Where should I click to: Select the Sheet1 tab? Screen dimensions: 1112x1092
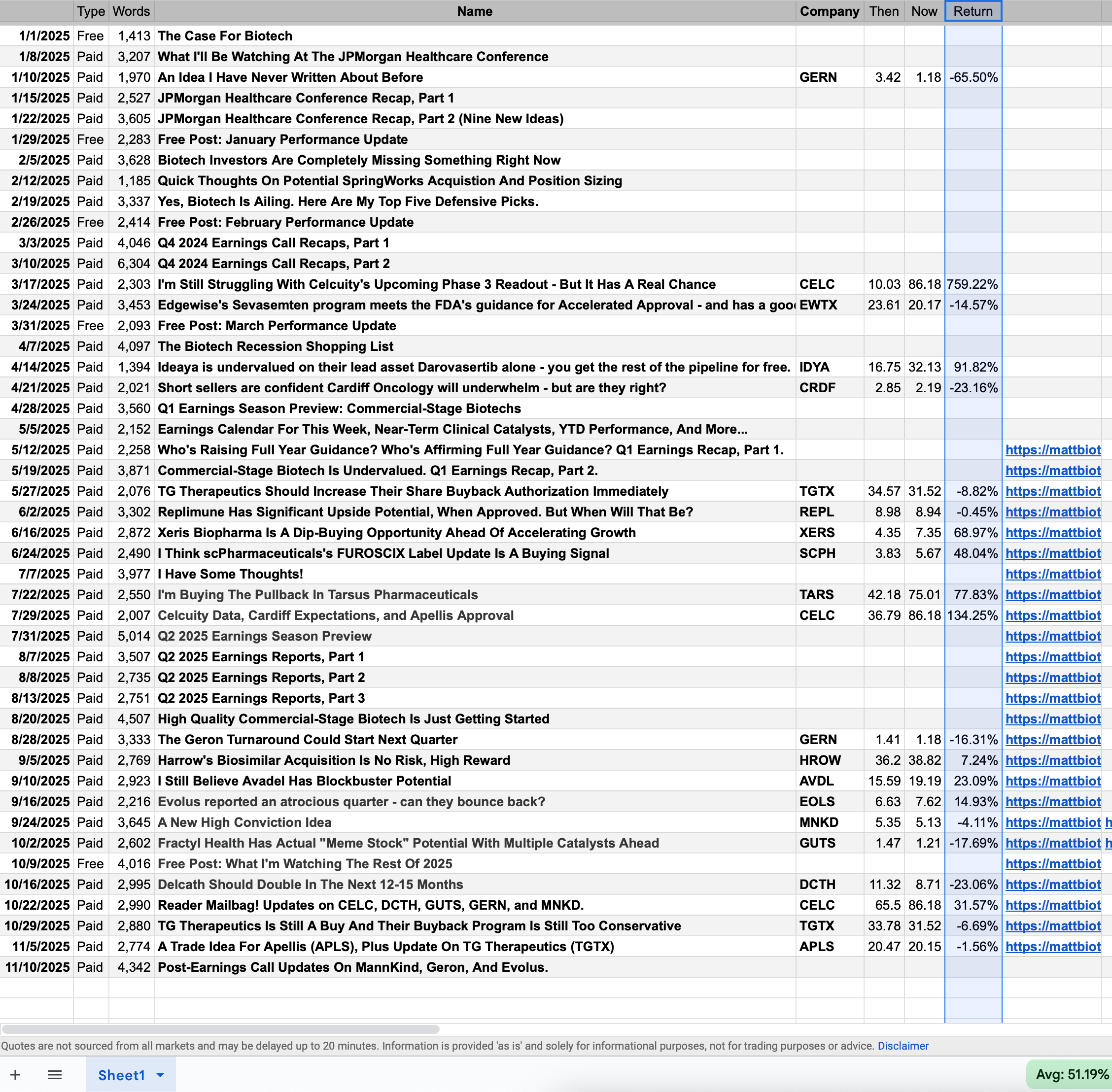pos(121,1075)
